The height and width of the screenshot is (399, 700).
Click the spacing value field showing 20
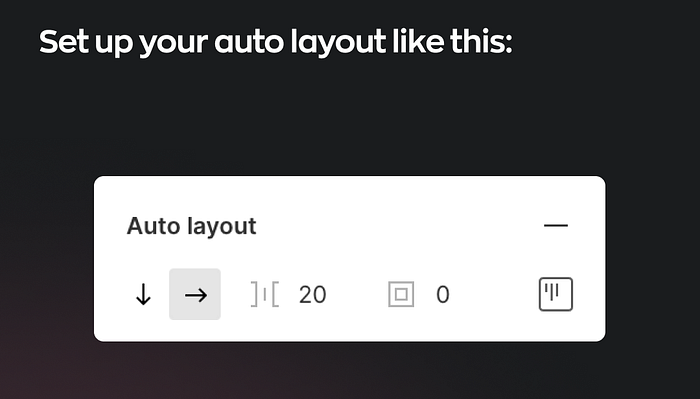click(x=312, y=295)
